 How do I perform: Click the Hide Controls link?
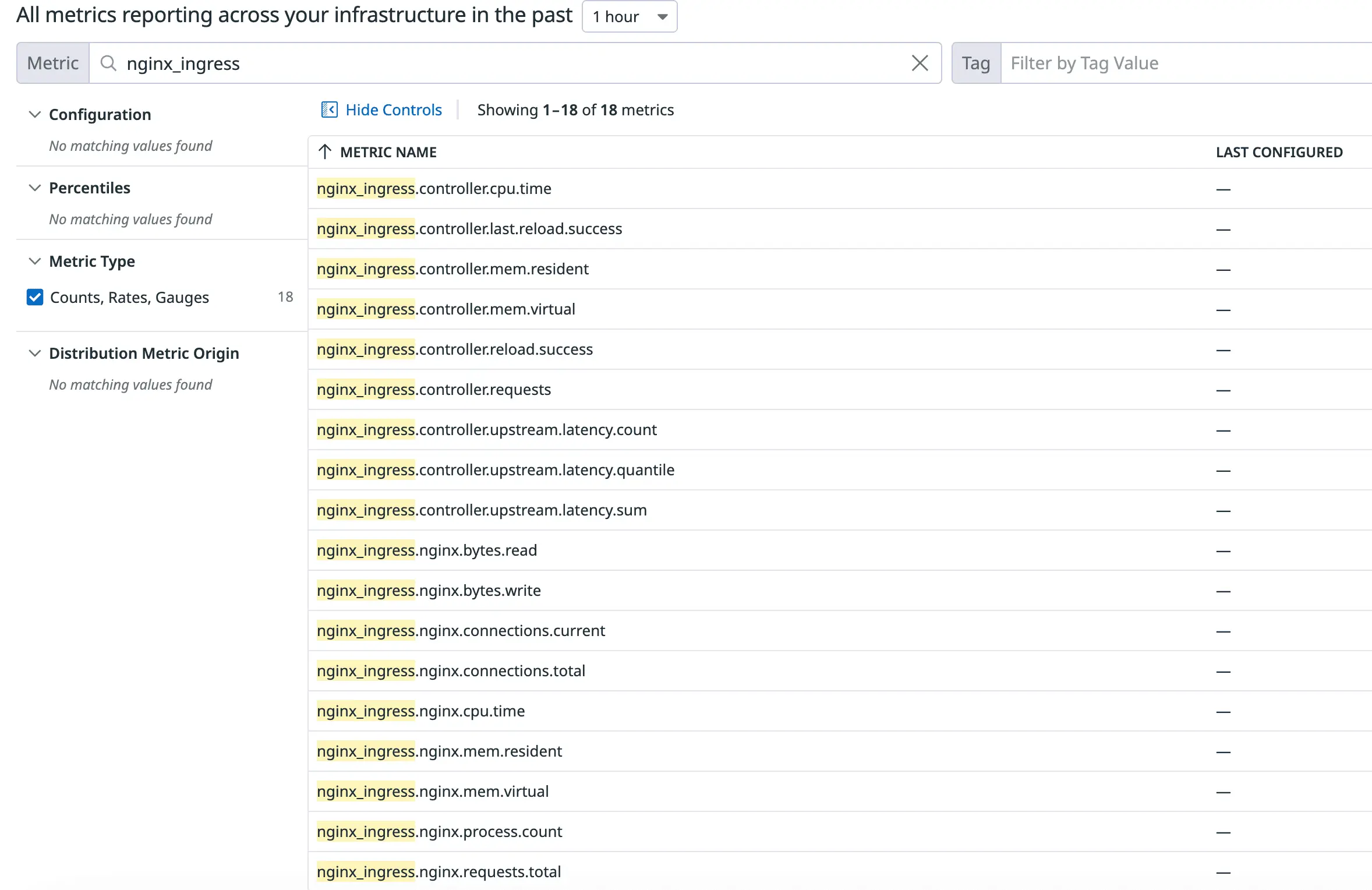pos(394,110)
